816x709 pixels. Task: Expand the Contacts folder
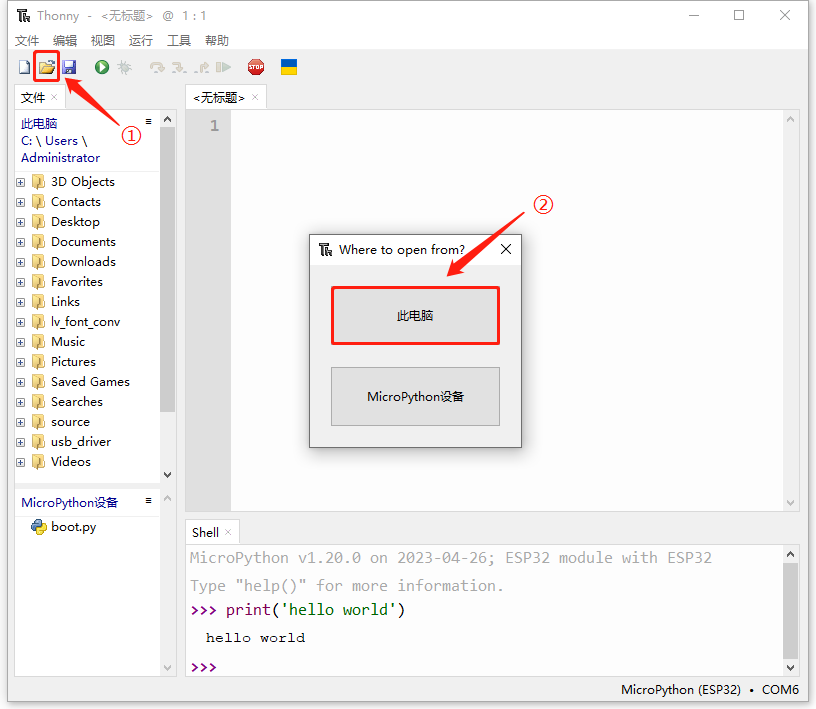pyautogui.click(x=20, y=202)
